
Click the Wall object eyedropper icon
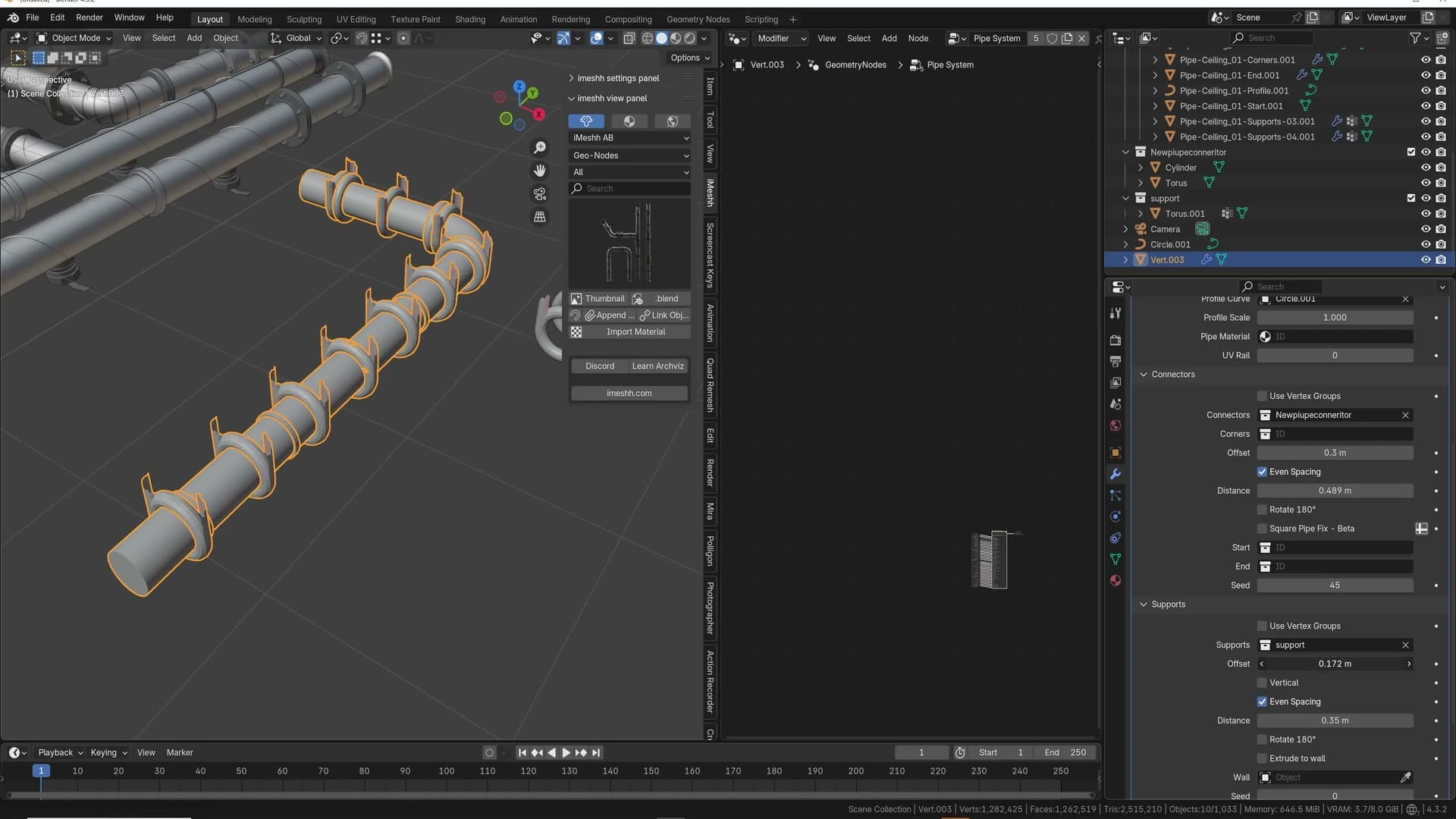point(1405,777)
